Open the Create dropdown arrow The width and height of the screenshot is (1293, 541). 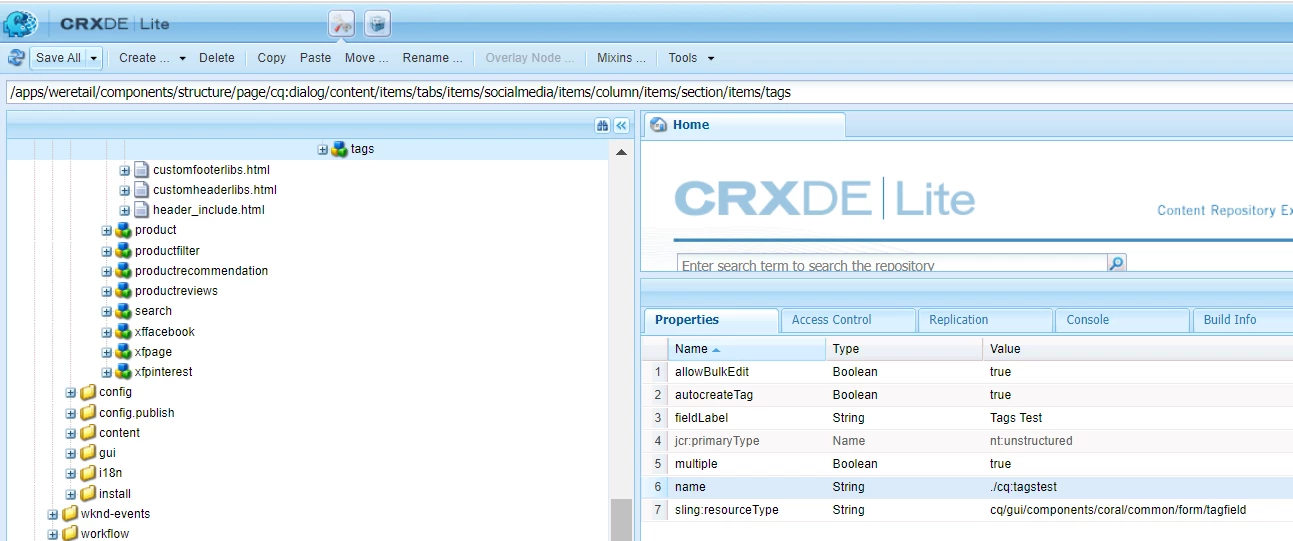[x=183, y=58]
